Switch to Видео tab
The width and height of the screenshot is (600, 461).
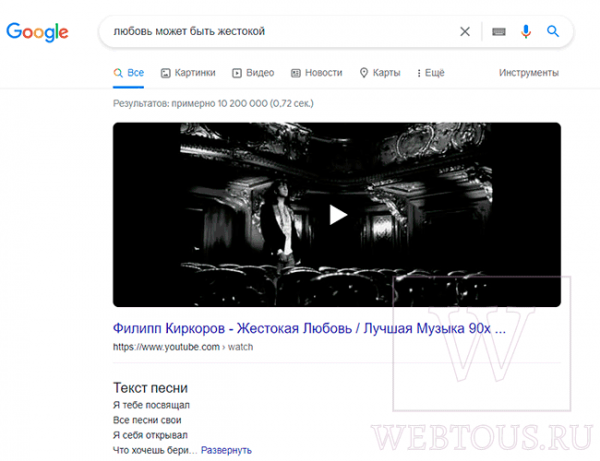(253, 73)
